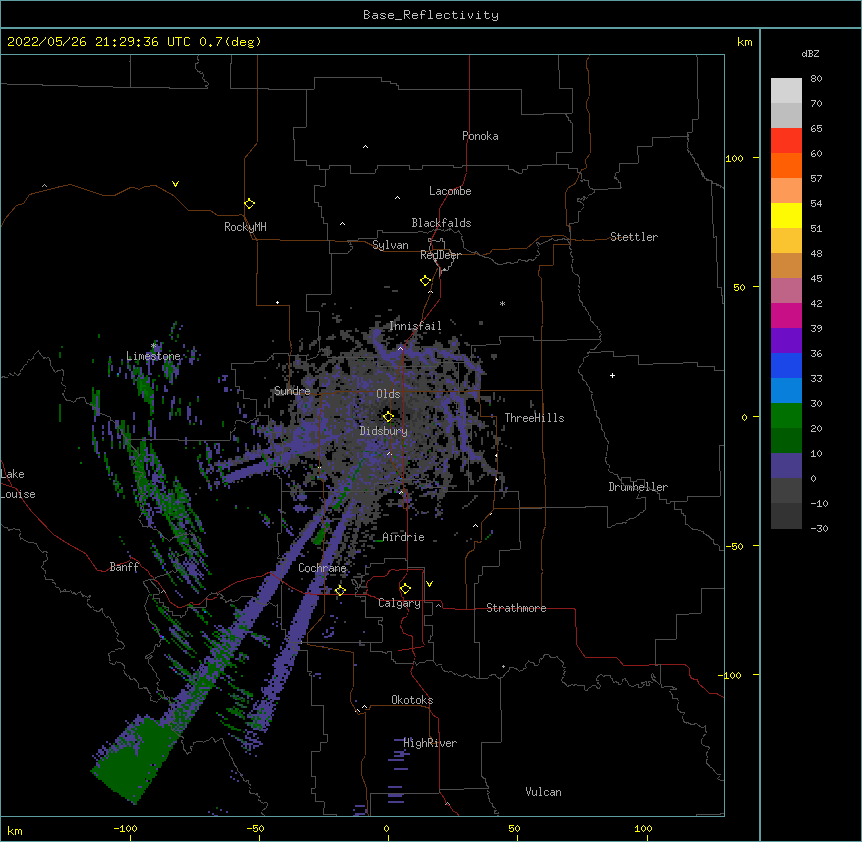
Task: Click the yellow V marker northwest of RockyMH
Action: 175,184
